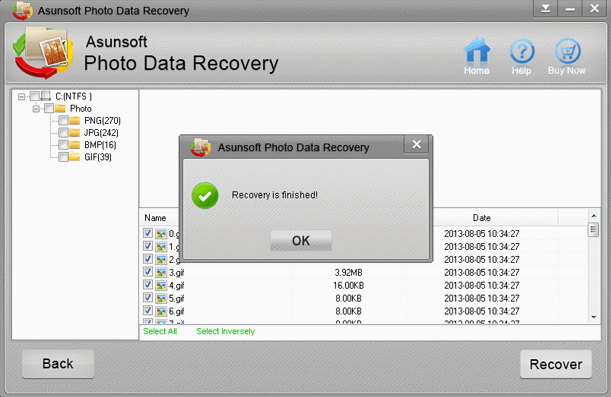Image resolution: width=611 pixels, height=397 pixels.
Task: Check the JPG(242) checkbox
Action: click(x=63, y=132)
